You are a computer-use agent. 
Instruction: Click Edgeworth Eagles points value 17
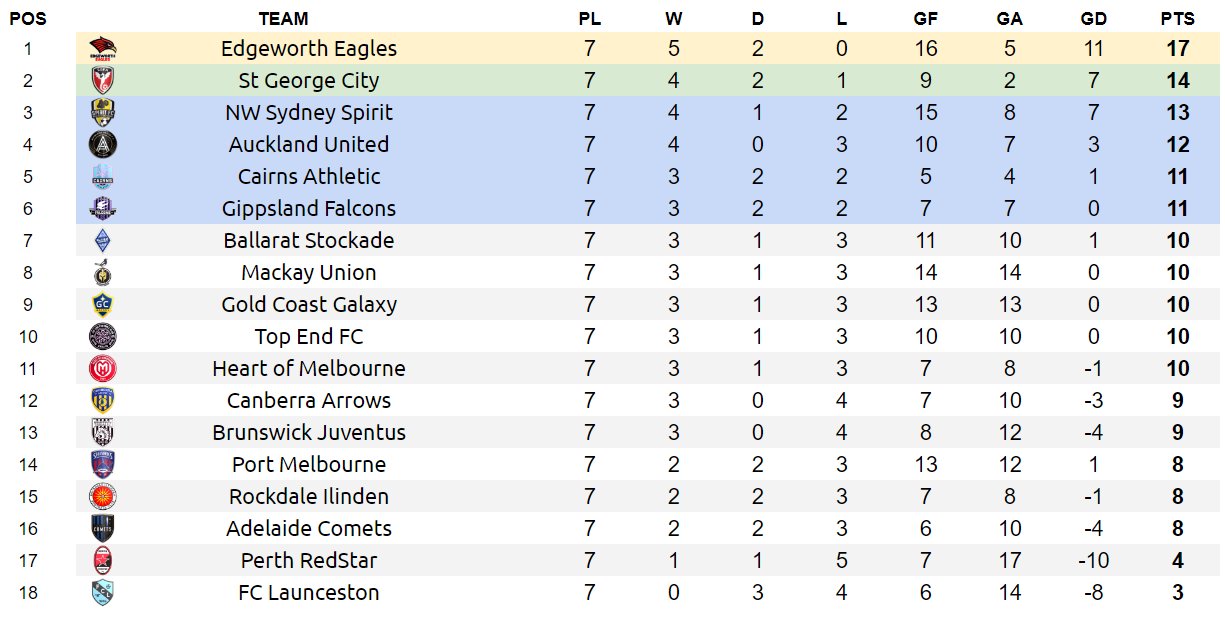[1177, 48]
